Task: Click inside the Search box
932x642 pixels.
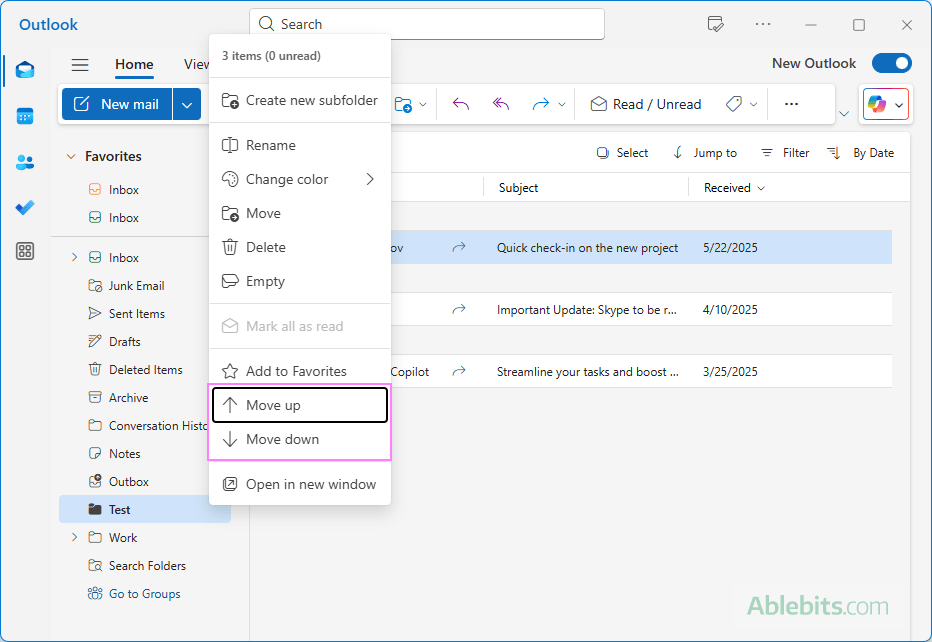Action: (430, 24)
